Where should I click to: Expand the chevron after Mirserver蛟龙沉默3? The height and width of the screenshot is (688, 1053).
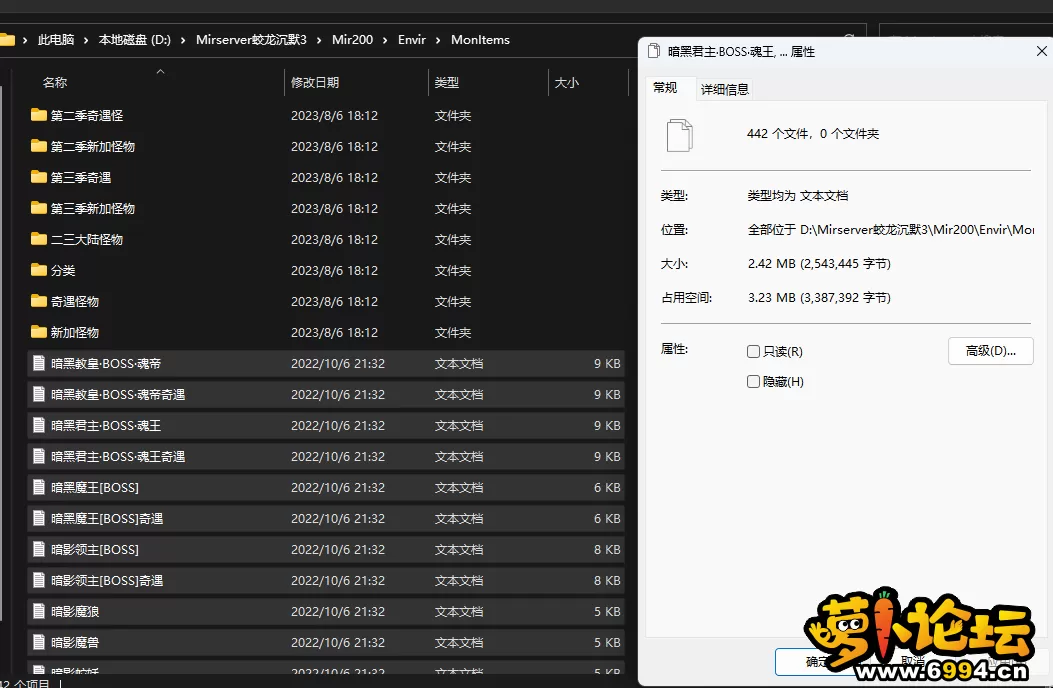coord(319,40)
